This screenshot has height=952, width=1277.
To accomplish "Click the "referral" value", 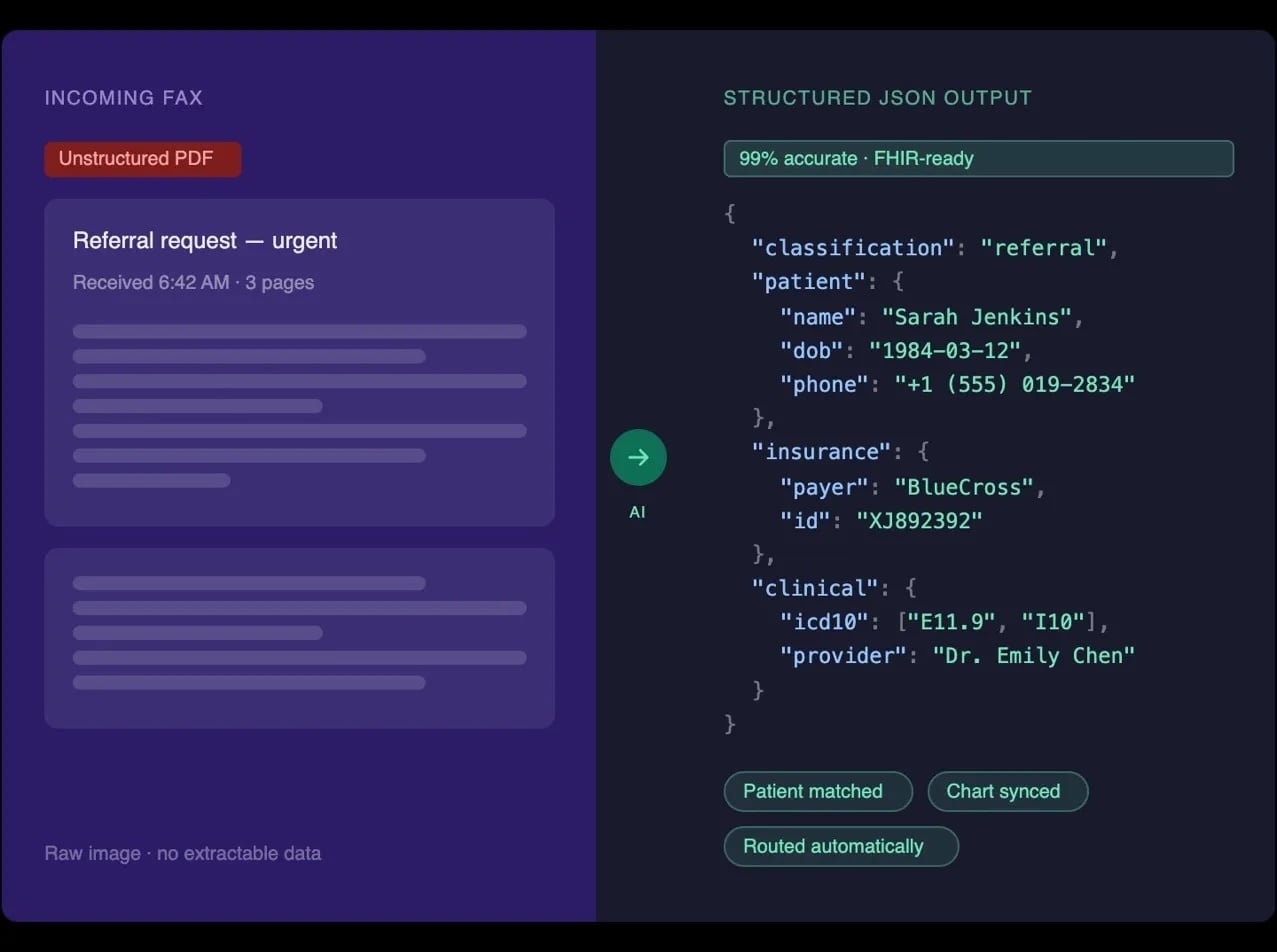I will [1044, 248].
